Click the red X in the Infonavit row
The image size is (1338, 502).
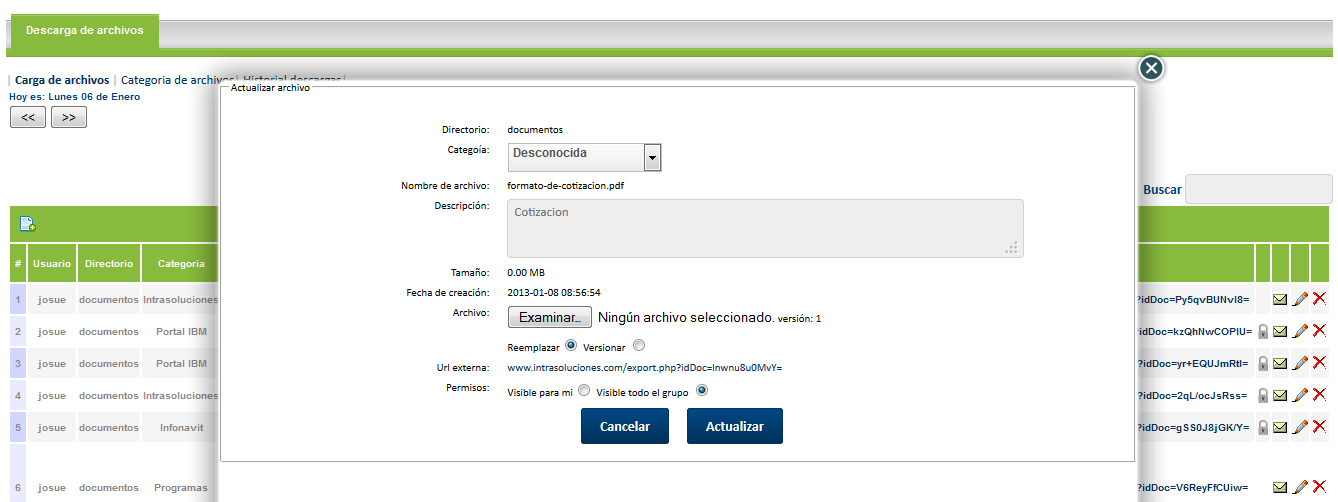coord(1319,427)
